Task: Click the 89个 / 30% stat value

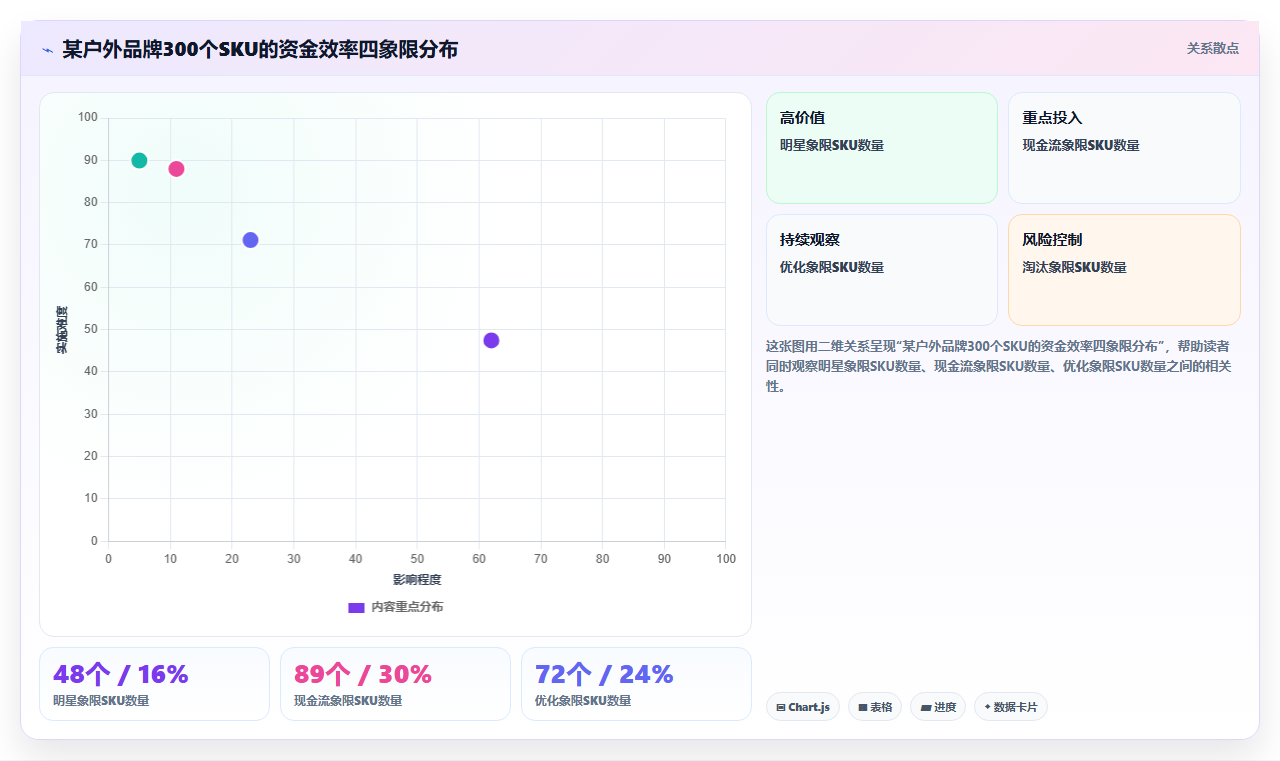Action: [x=362, y=674]
